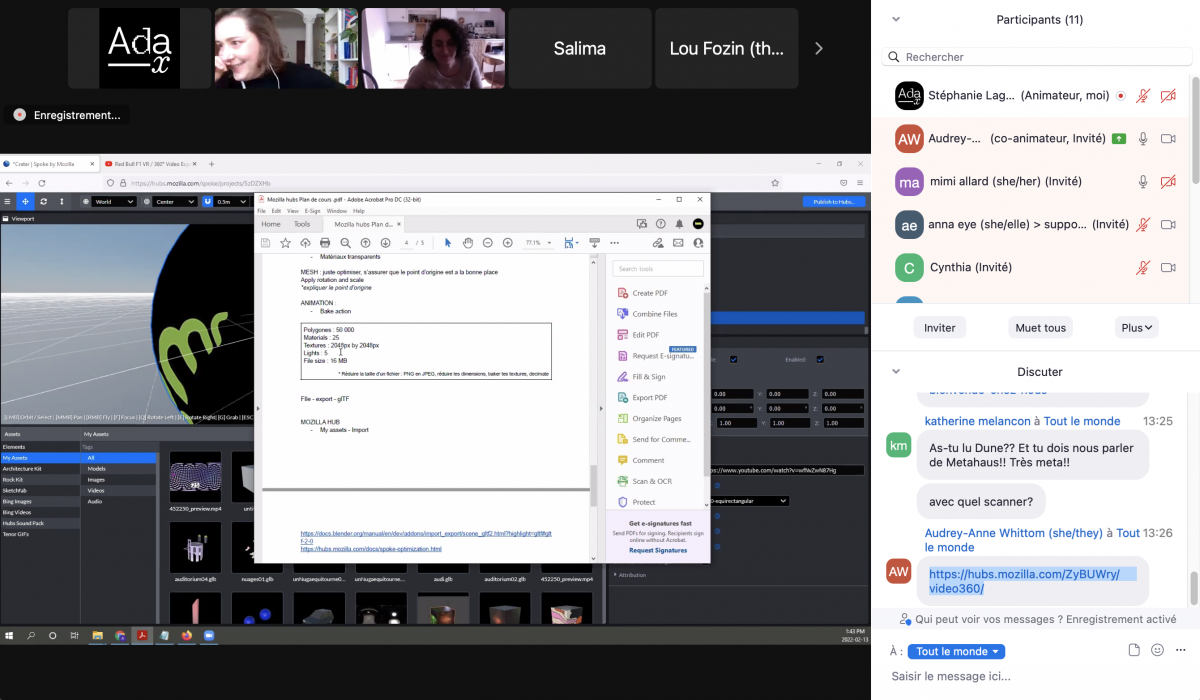Open File Explorer from the taskbar
This screenshot has height=700, width=1200.
pos(98,635)
